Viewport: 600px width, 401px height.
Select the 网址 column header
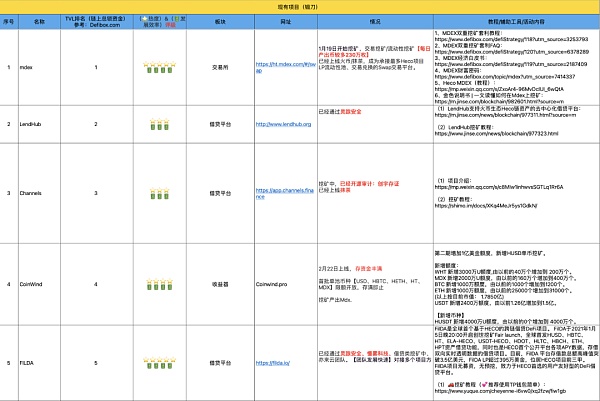tap(286, 21)
